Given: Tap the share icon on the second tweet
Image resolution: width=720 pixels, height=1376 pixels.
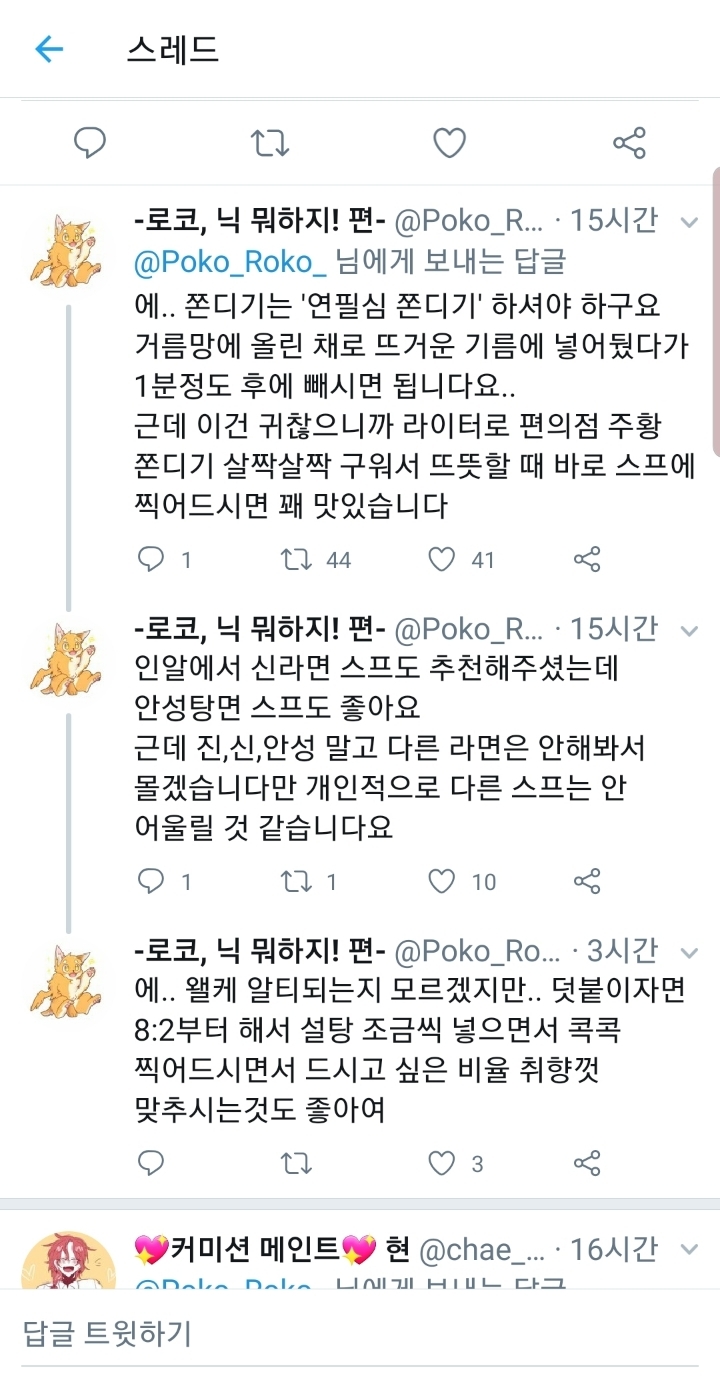Looking at the screenshot, I should tap(587, 881).
